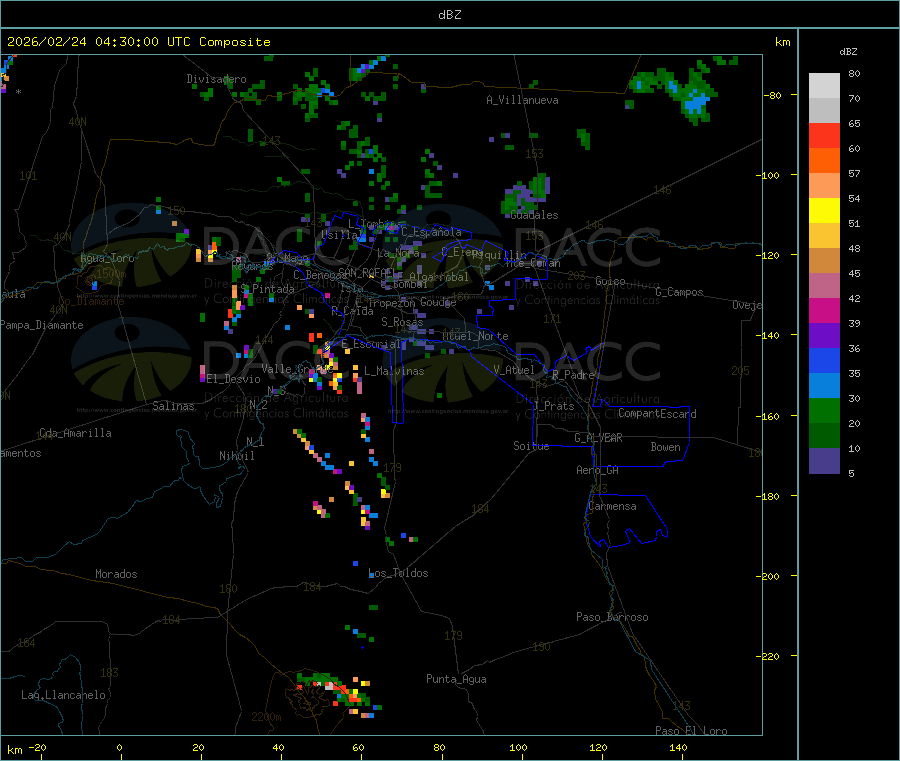The height and width of the screenshot is (761, 900).
Task: Click the 'Paso_Barroso' location label
Action: pyautogui.click(x=612, y=617)
